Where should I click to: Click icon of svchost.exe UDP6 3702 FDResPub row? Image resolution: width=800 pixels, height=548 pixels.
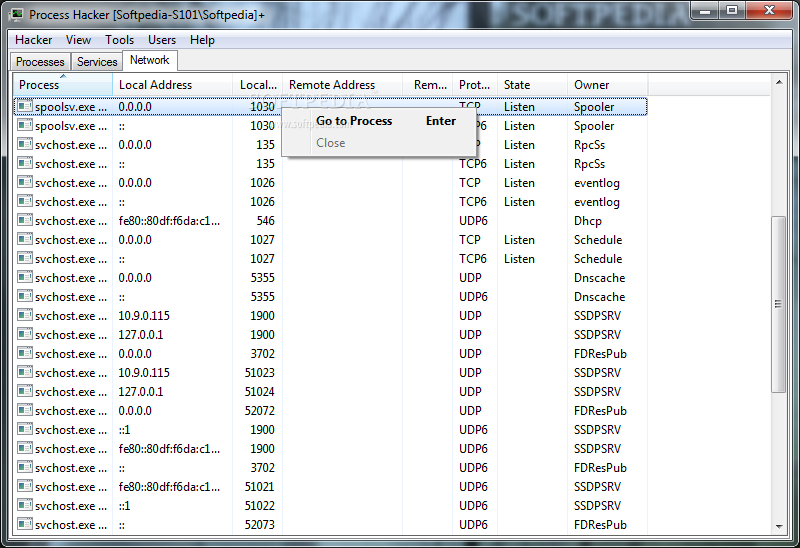[x=24, y=467]
